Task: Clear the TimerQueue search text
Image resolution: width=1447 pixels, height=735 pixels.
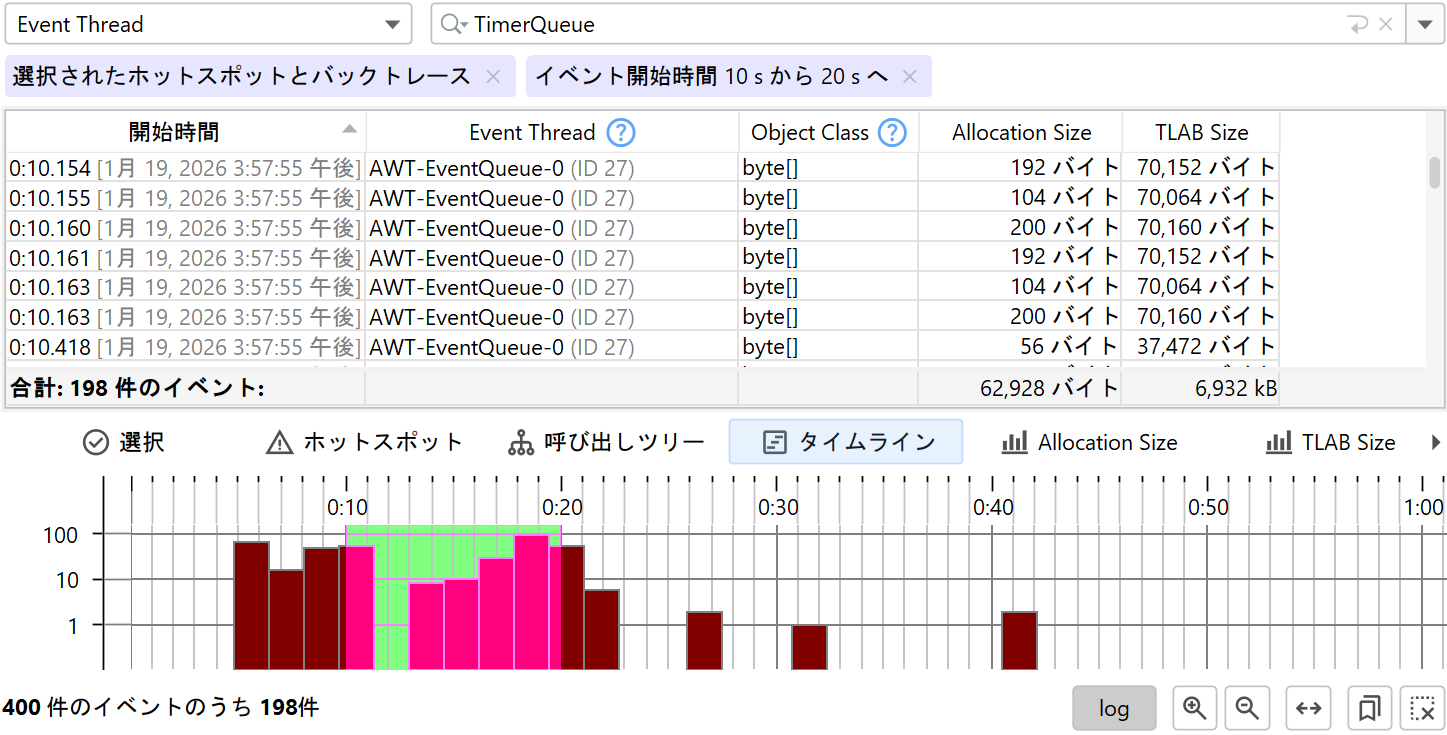Action: [x=1385, y=25]
